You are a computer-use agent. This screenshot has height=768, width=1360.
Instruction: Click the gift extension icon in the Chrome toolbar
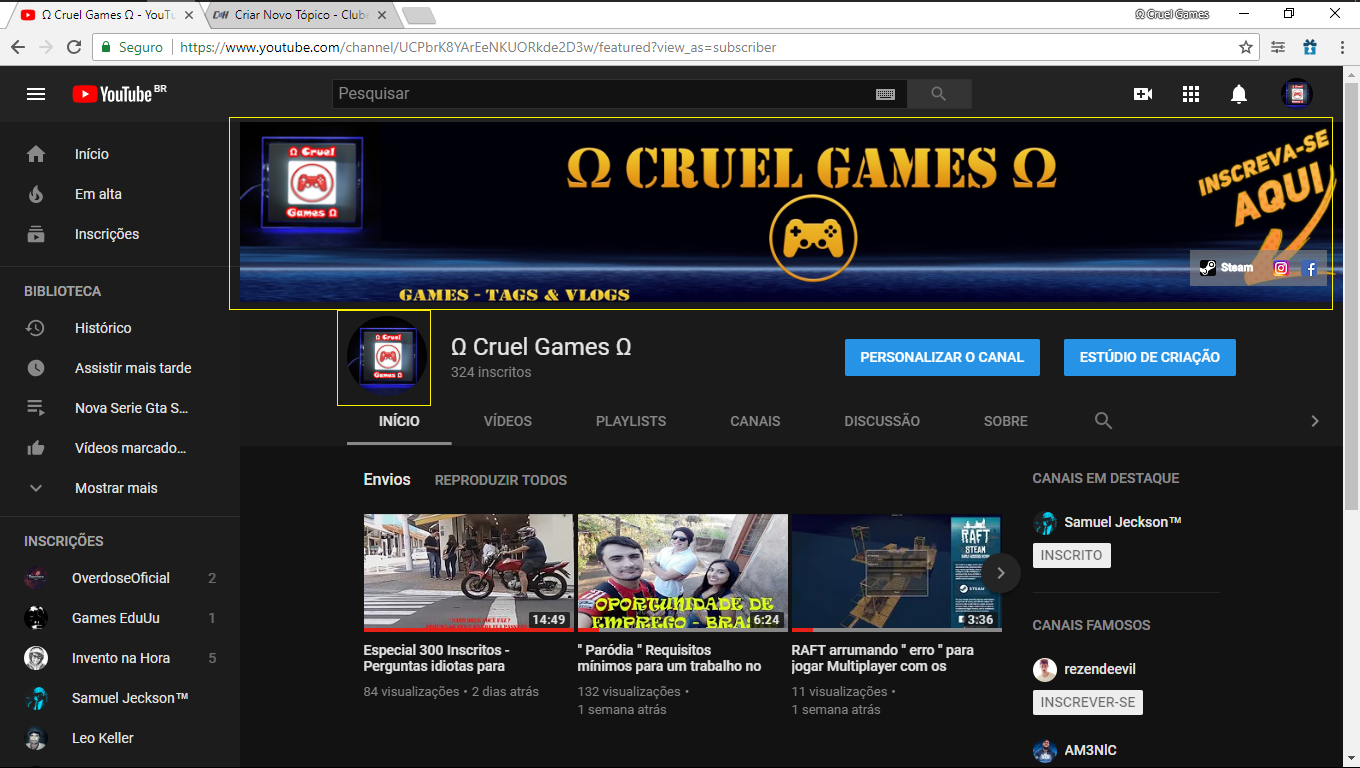pyautogui.click(x=1310, y=47)
